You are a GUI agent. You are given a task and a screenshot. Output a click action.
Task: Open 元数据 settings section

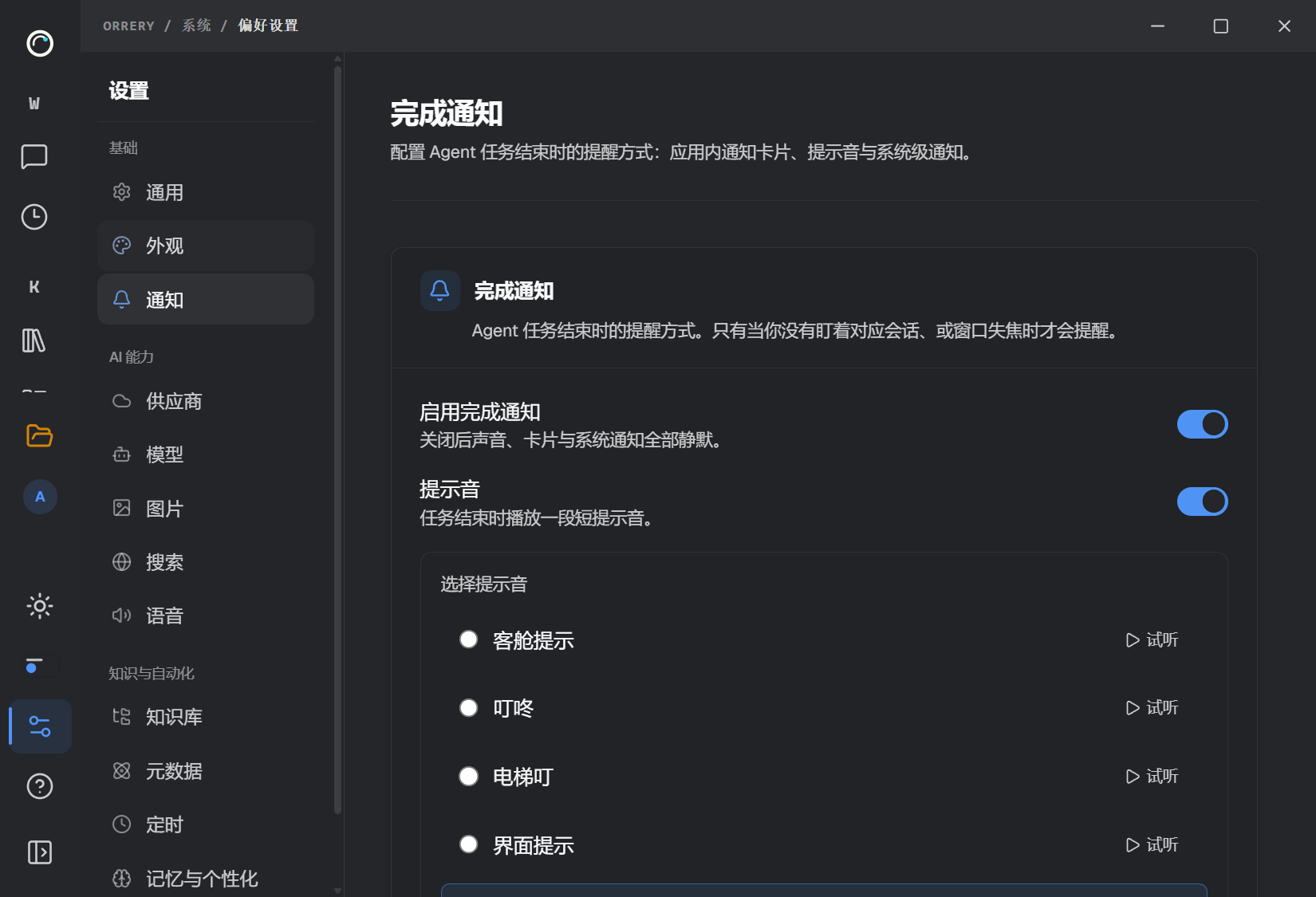[206, 771]
